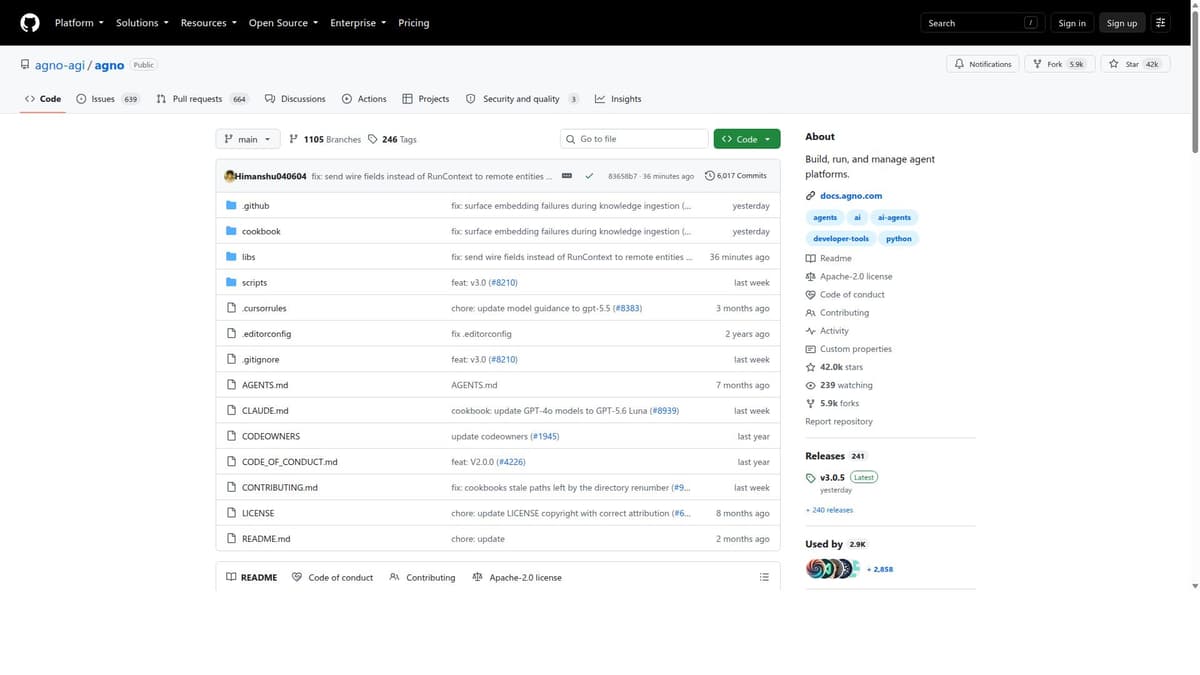Viewport: 1200px width, 675px height.
Task: Open the libs folder icon
Action: click(231, 257)
